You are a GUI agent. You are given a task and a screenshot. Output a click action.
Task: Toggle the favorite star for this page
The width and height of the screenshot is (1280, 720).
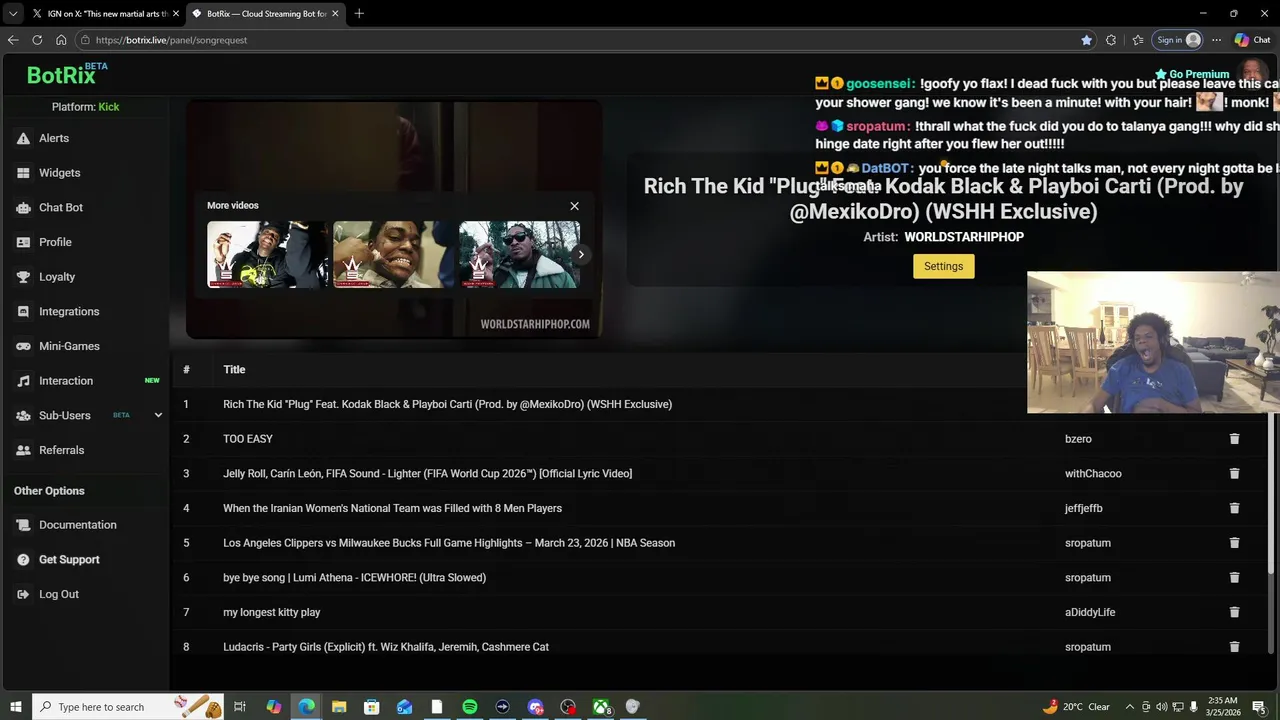point(1086,40)
